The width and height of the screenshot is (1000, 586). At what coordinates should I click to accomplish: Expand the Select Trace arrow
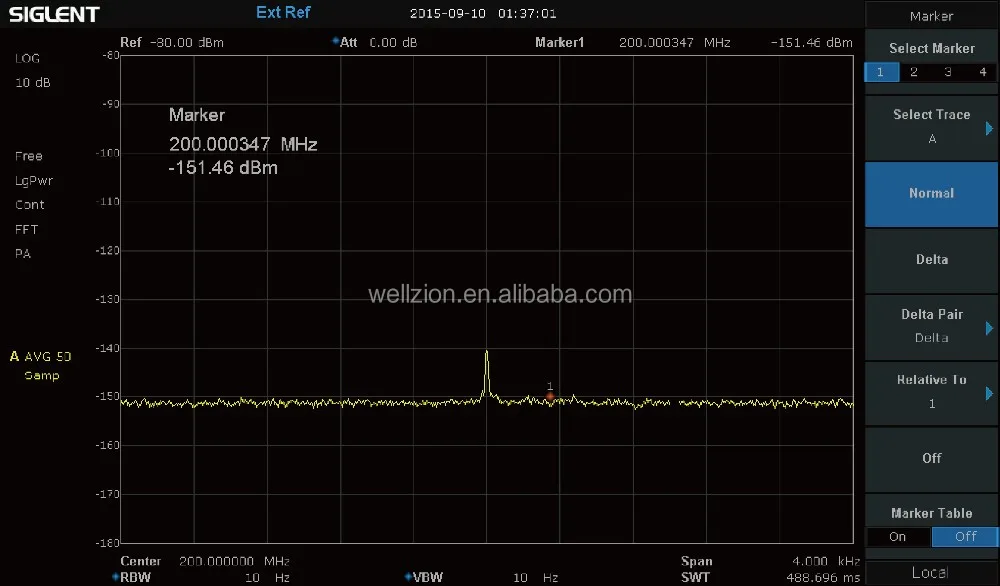[x=989, y=128]
